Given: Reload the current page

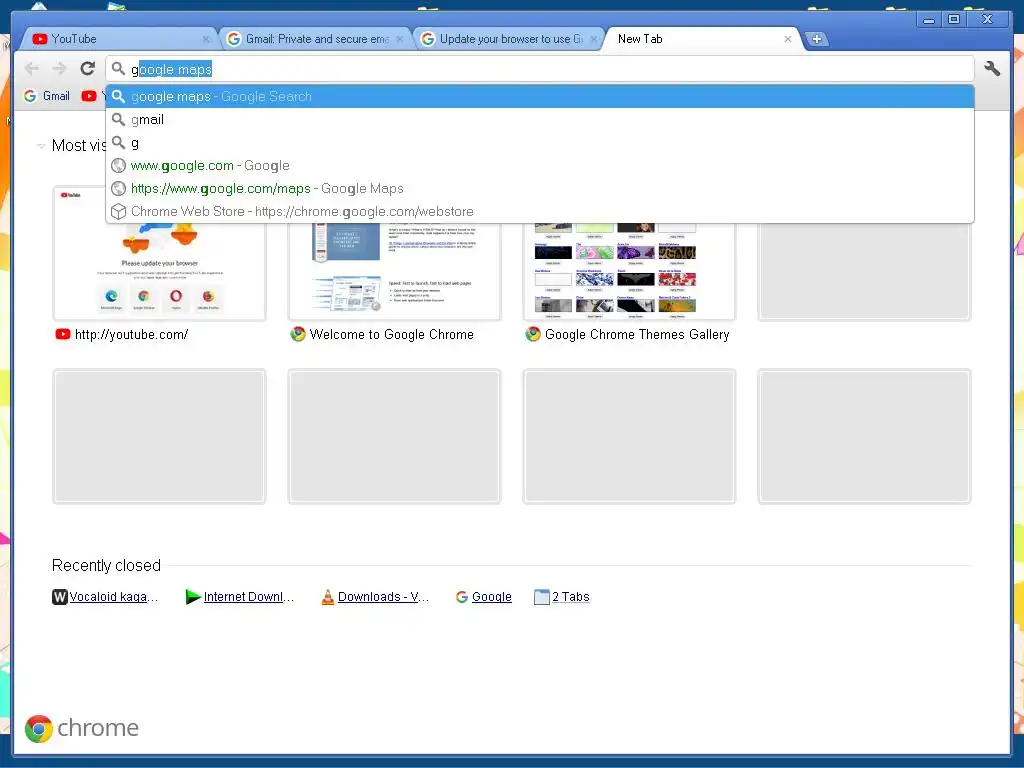Looking at the screenshot, I should tap(88, 68).
